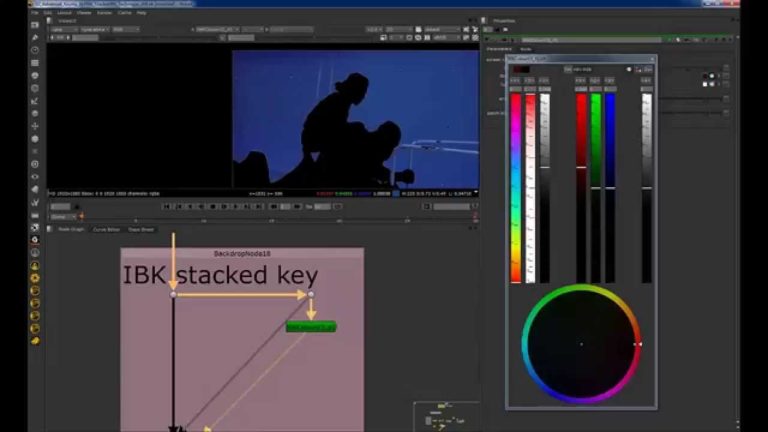Image resolution: width=768 pixels, height=432 pixels.
Task: Open the Node tab in Properties
Action: point(526,48)
